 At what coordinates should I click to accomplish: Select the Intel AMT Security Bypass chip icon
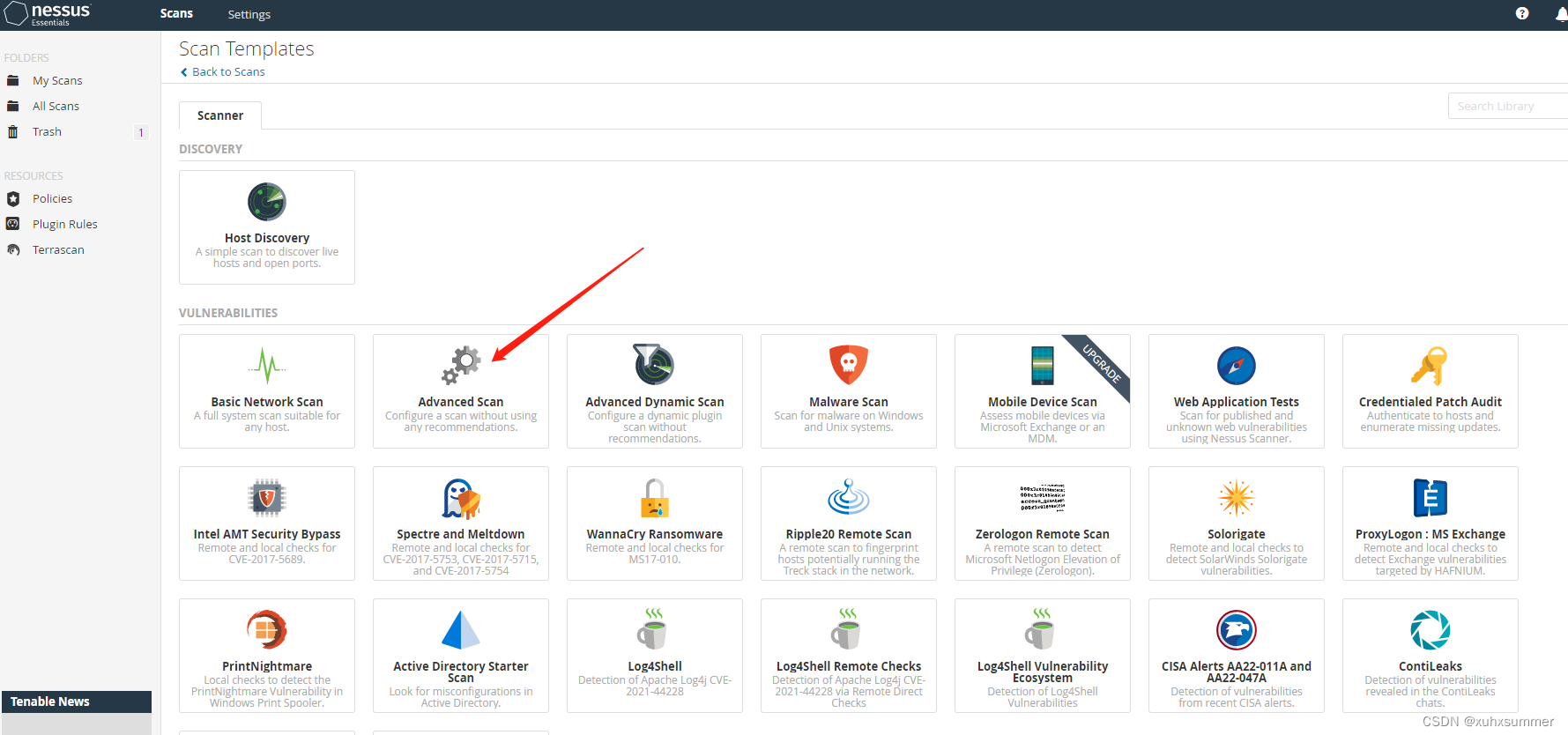coord(267,498)
